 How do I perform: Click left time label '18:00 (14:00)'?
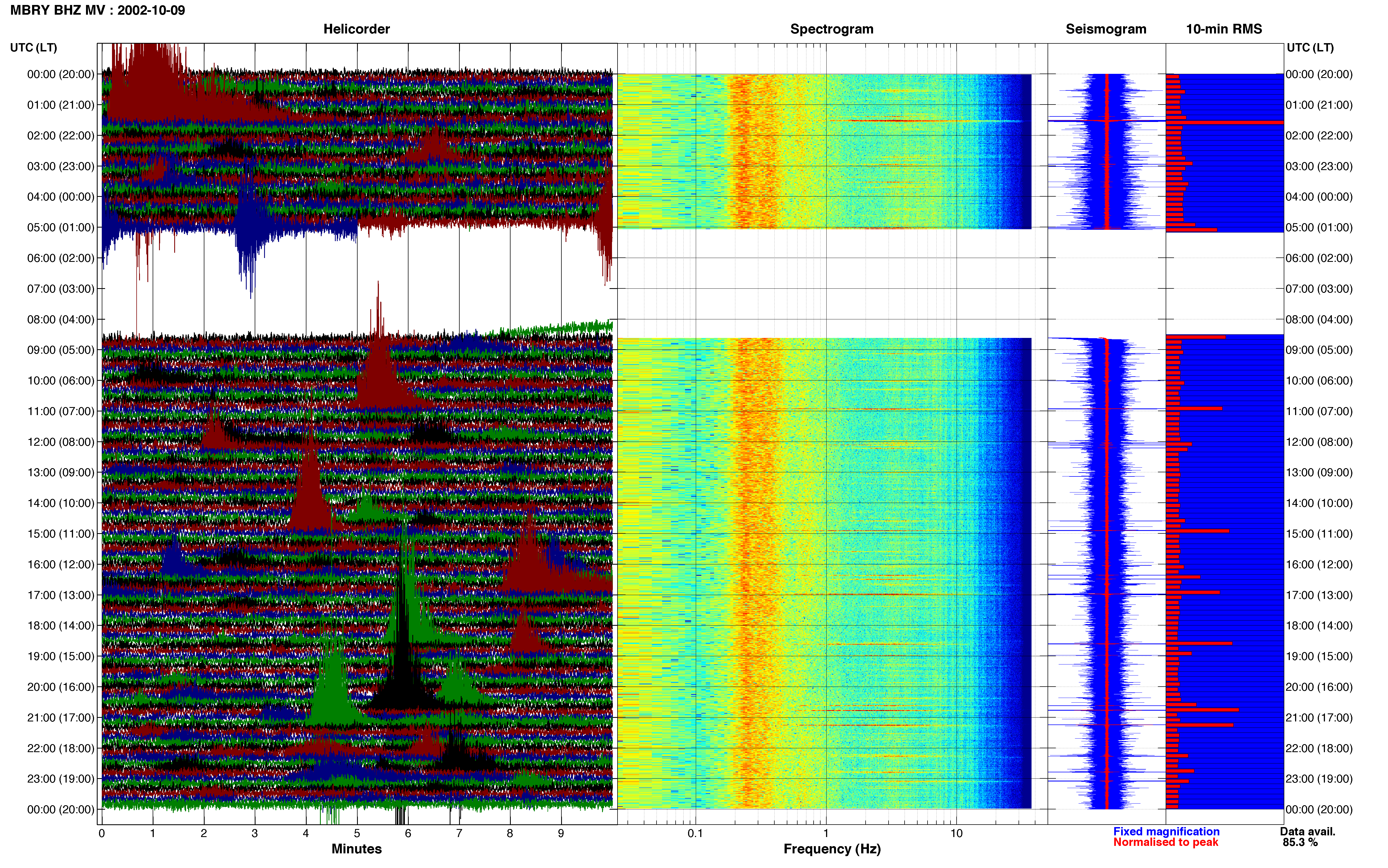[61, 626]
